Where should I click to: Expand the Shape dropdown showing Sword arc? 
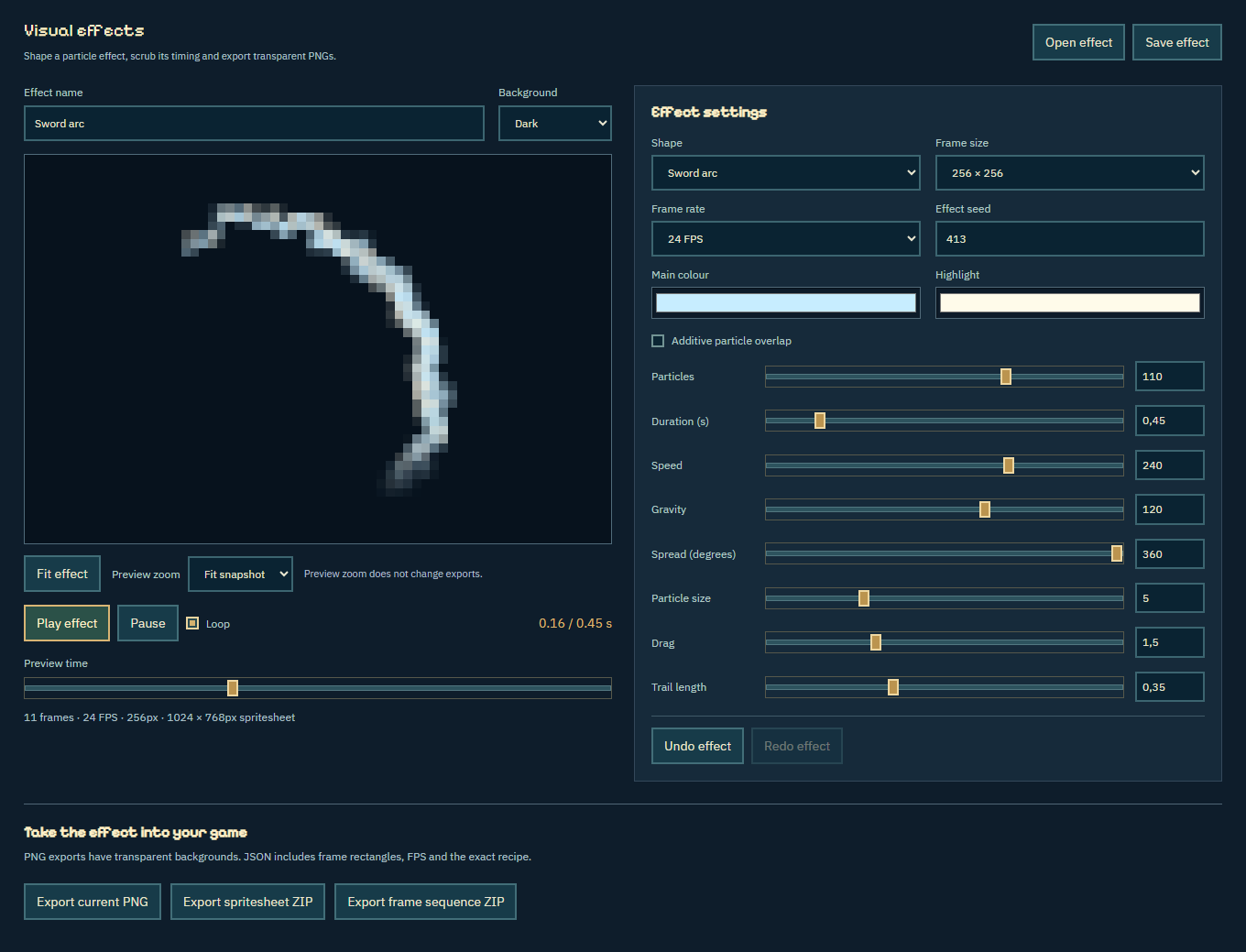click(x=785, y=173)
